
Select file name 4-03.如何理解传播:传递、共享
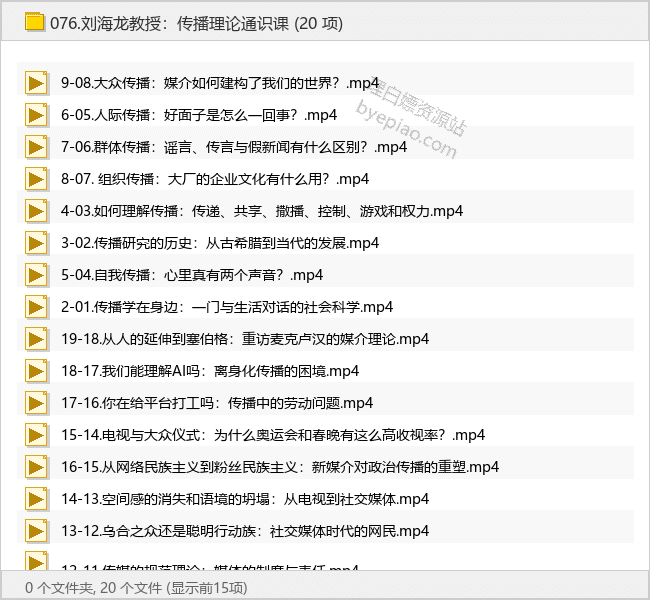[262, 211]
